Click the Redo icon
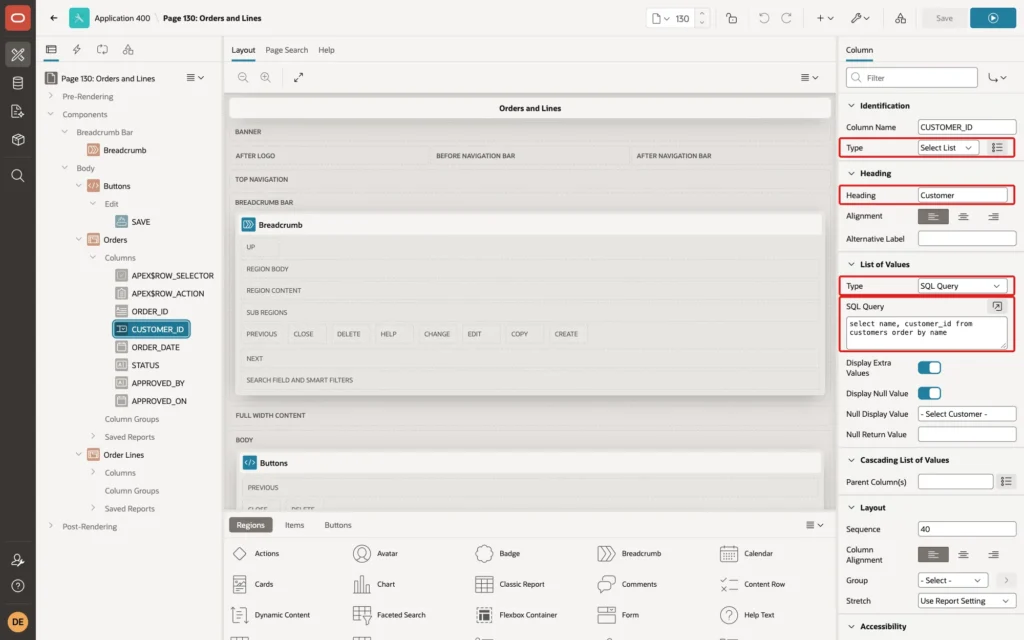 tap(786, 18)
